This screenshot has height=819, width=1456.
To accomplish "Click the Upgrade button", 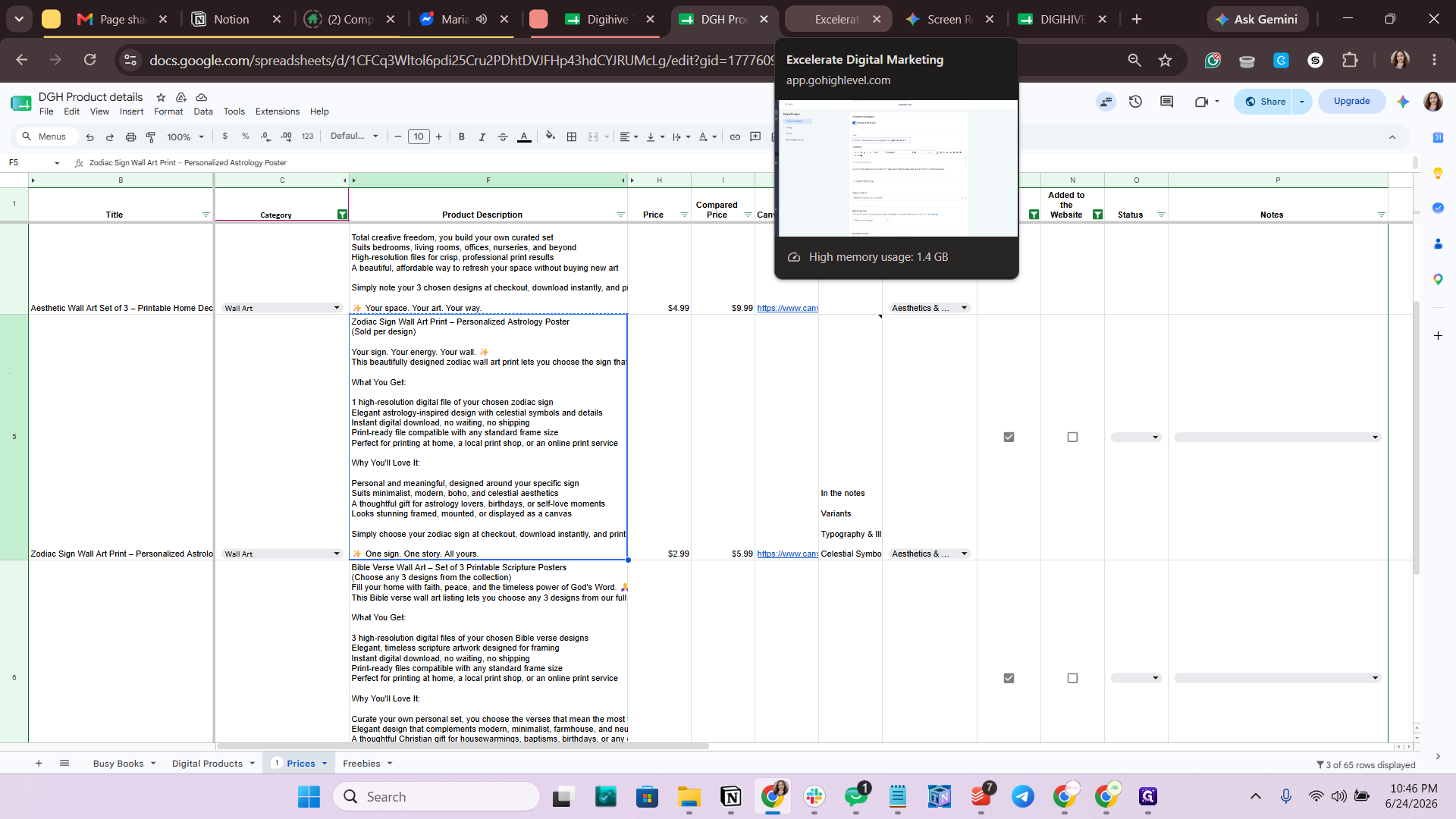I will click(1351, 101).
